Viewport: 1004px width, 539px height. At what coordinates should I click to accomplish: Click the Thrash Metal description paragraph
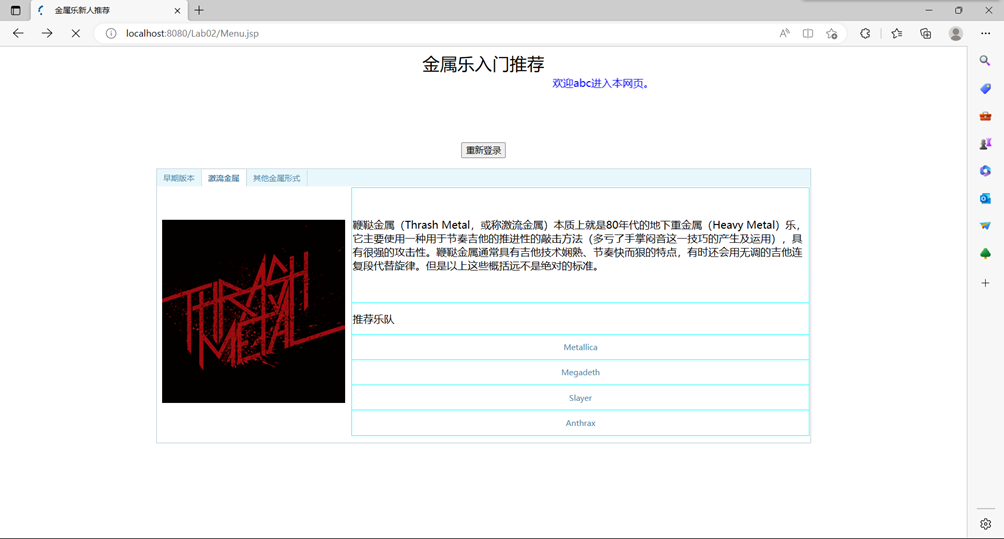[x=578, y=245]
